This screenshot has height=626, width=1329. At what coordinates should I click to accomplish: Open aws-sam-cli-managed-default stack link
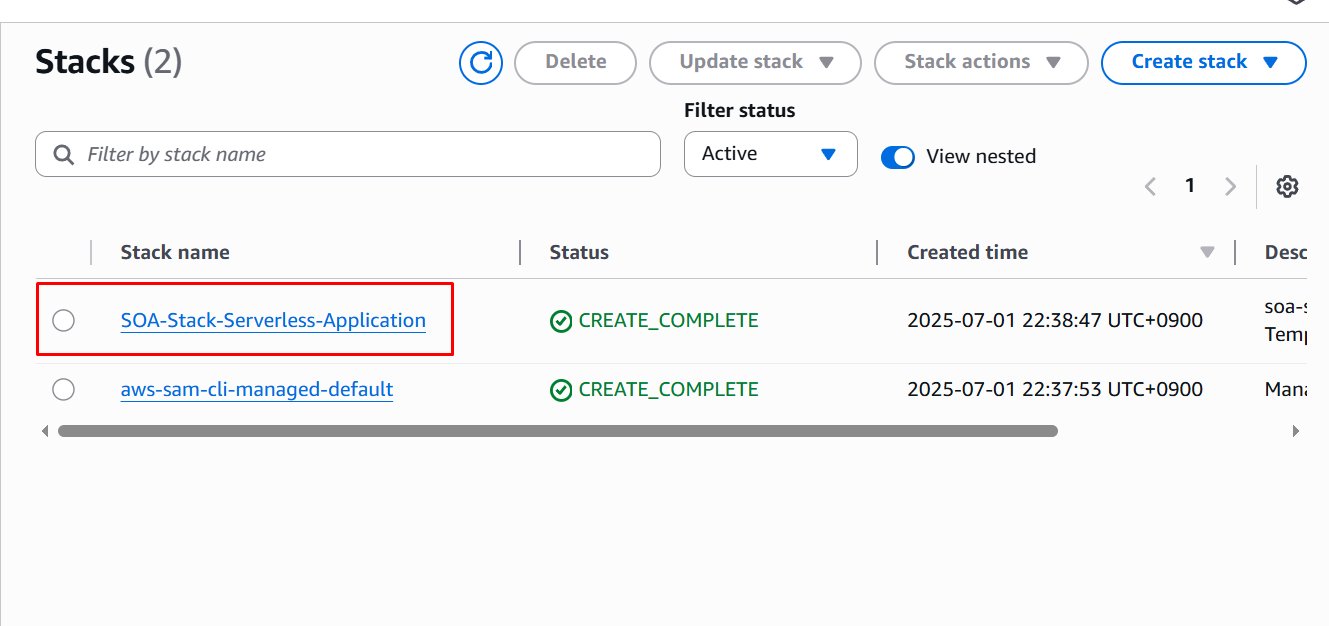(257, 389)
